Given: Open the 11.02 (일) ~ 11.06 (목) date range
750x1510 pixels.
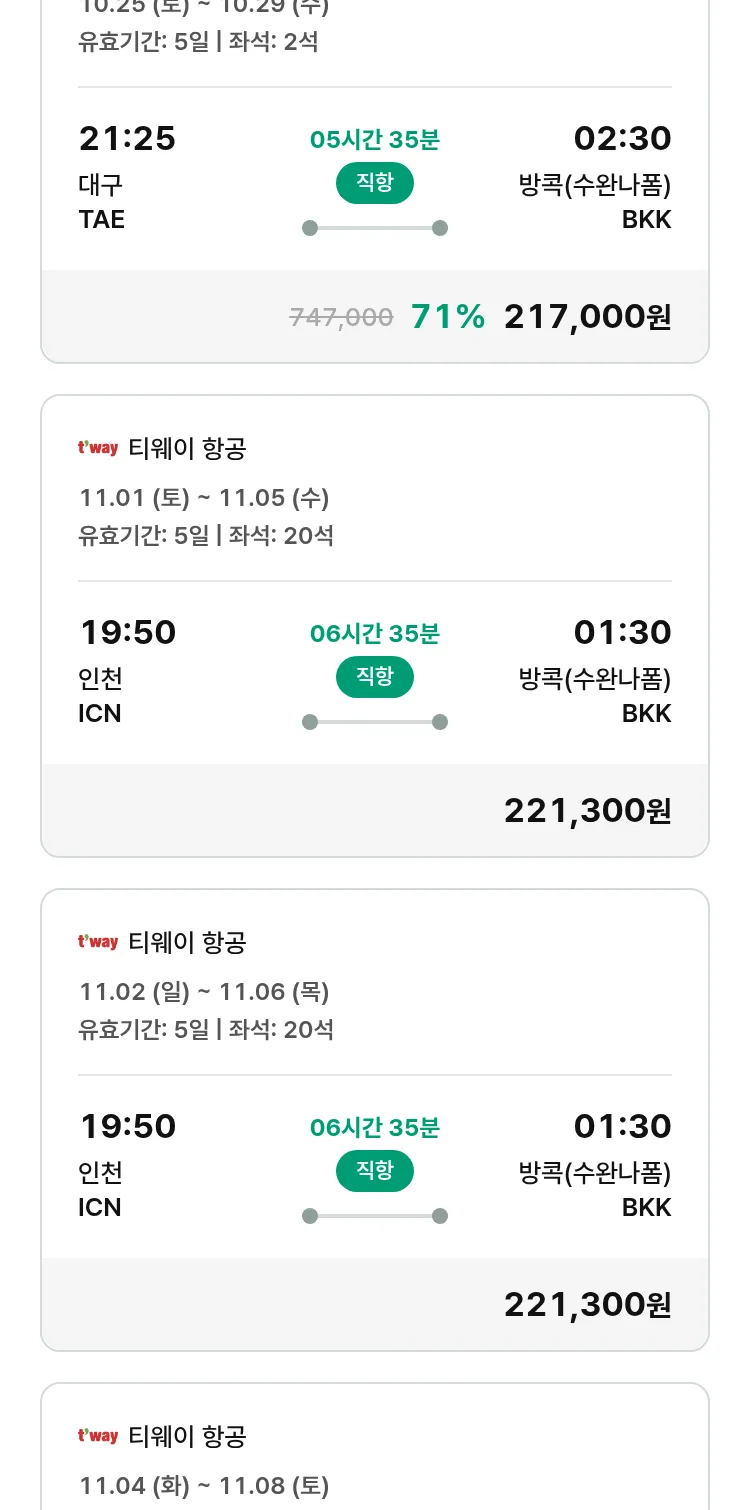Looking at the screenshot, I should click(204, 992).
